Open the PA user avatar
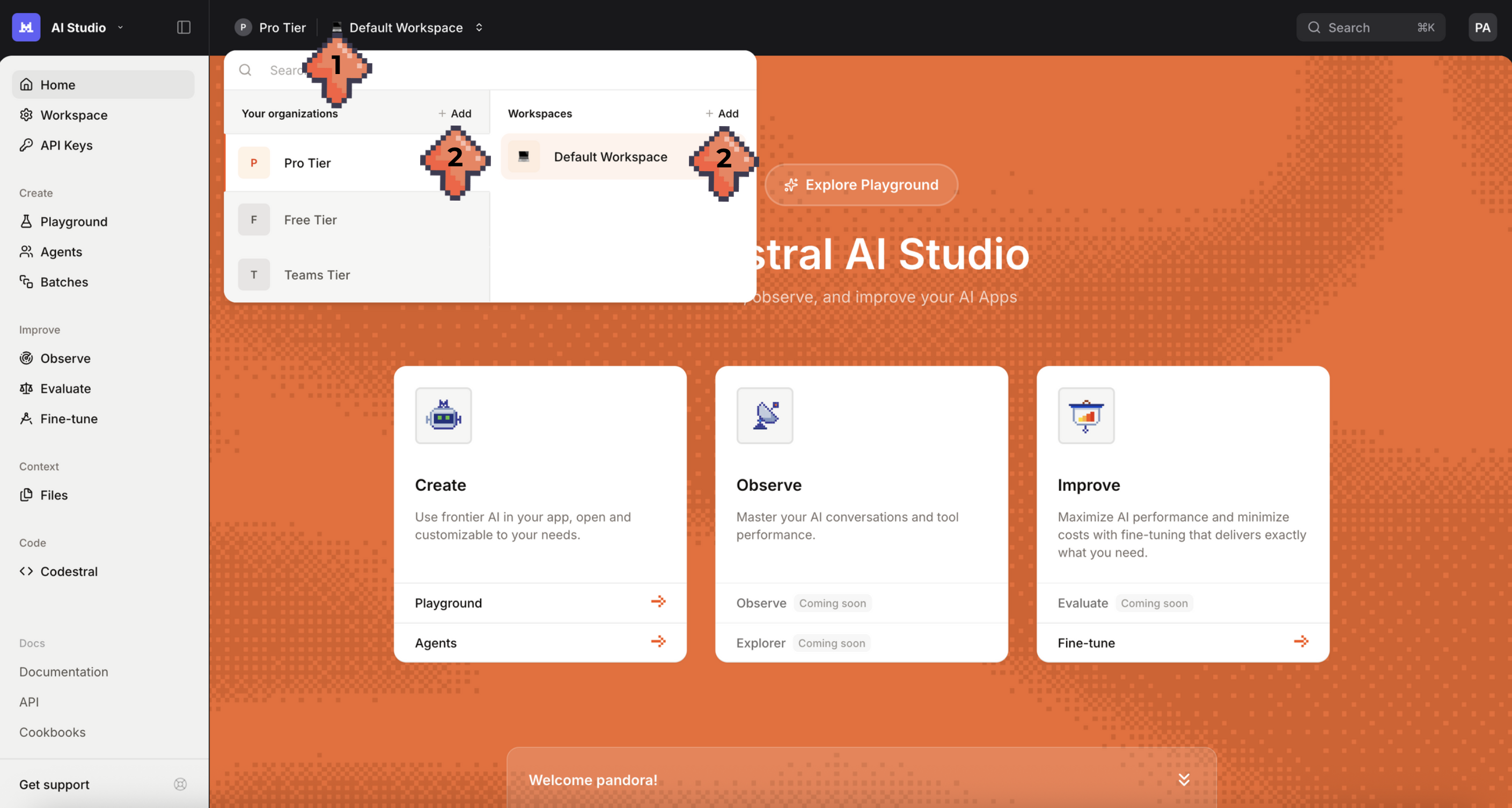This screenshot has height=808, width=1512. tap(1481, 27)
